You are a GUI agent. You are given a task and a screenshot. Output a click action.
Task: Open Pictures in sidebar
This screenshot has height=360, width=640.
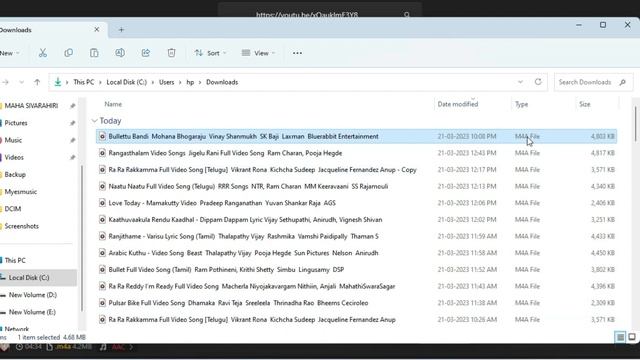pos(16,123)
